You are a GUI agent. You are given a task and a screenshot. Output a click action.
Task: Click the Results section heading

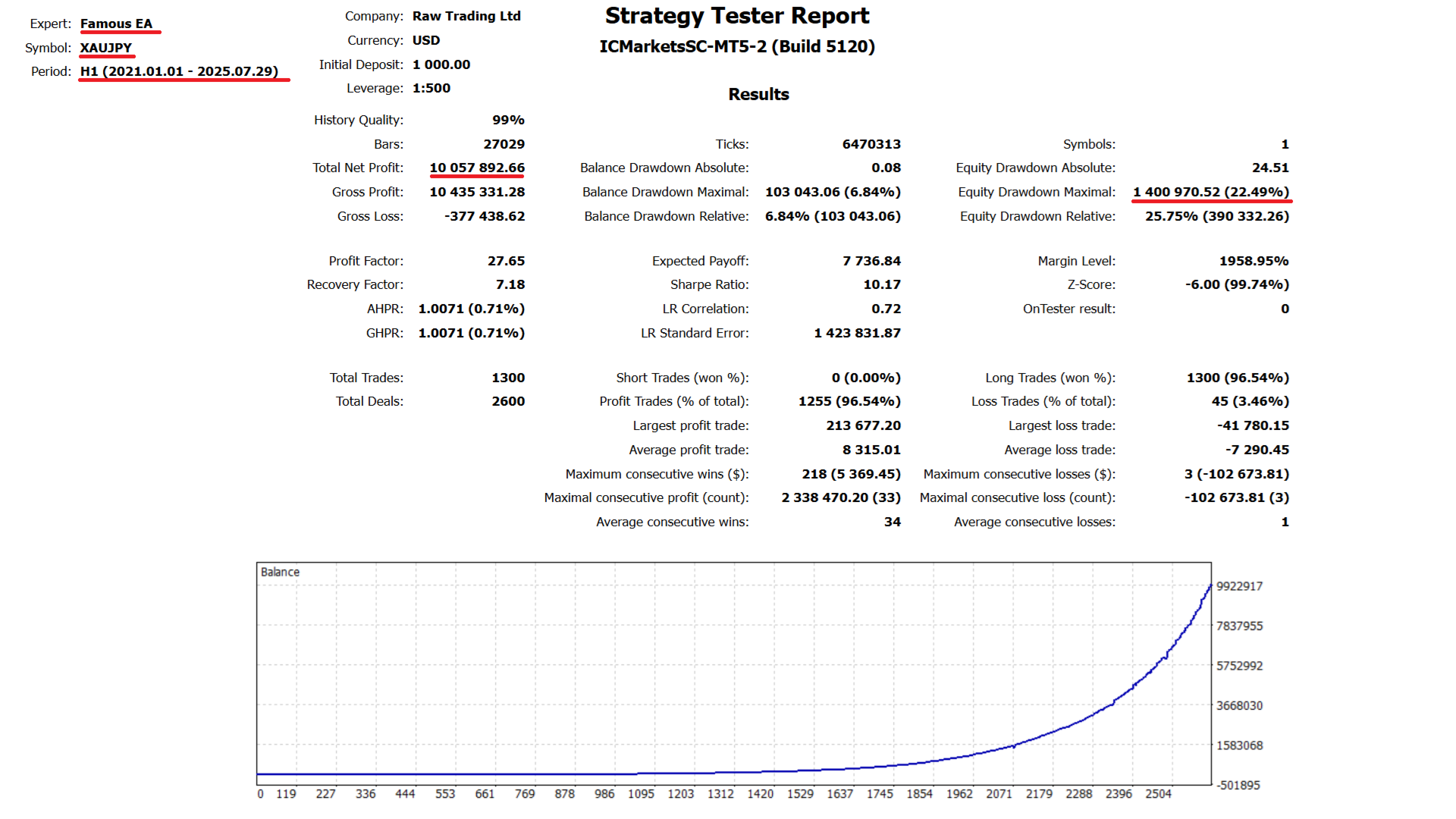758,94
